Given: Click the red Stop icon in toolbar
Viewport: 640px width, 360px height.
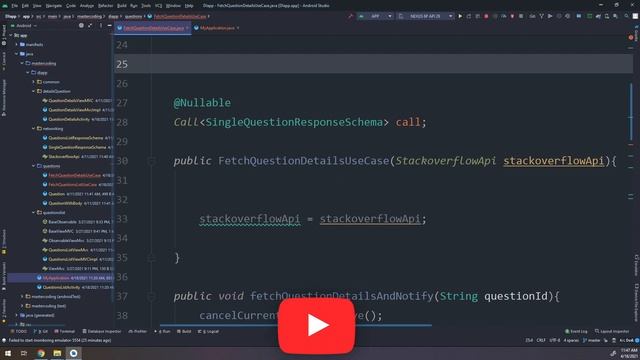Looking at the screenshot, I should [x=486, y=16].
